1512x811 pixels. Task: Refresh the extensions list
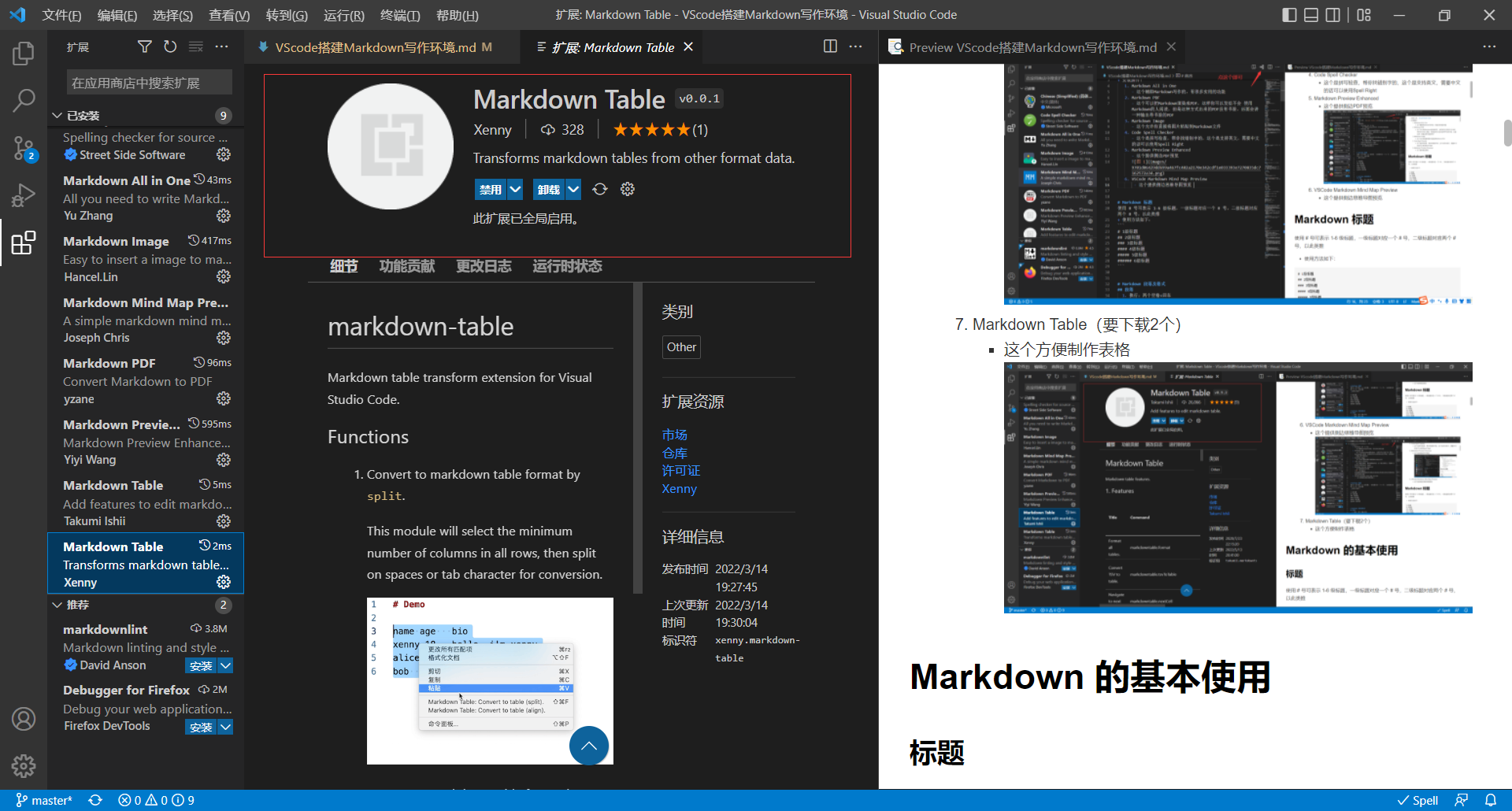pos(170,47)
